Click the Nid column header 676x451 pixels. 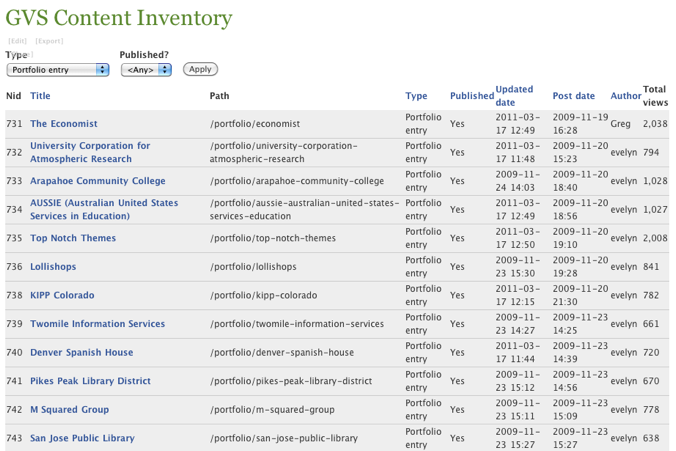(13, 96)
